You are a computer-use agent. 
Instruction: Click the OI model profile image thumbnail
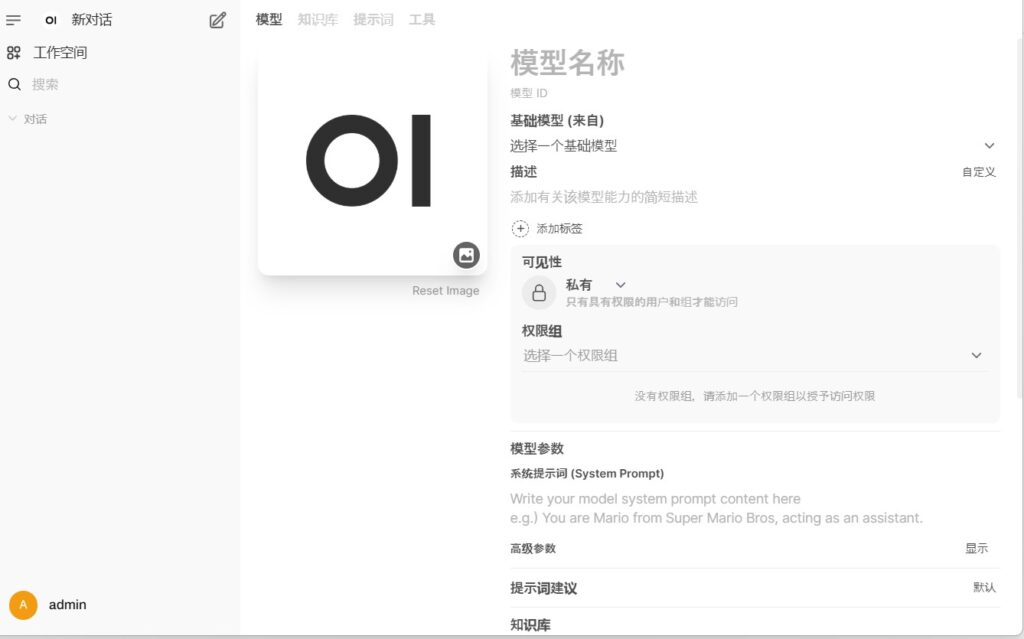coord(372,161)
